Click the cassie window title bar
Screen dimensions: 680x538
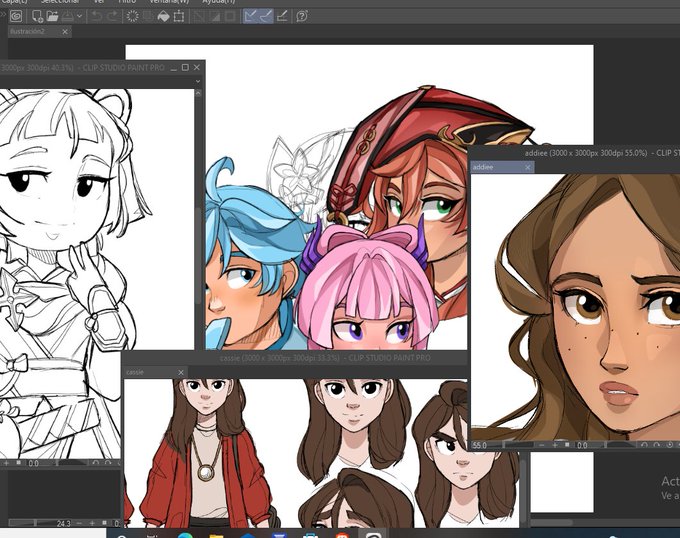point(295,358)
